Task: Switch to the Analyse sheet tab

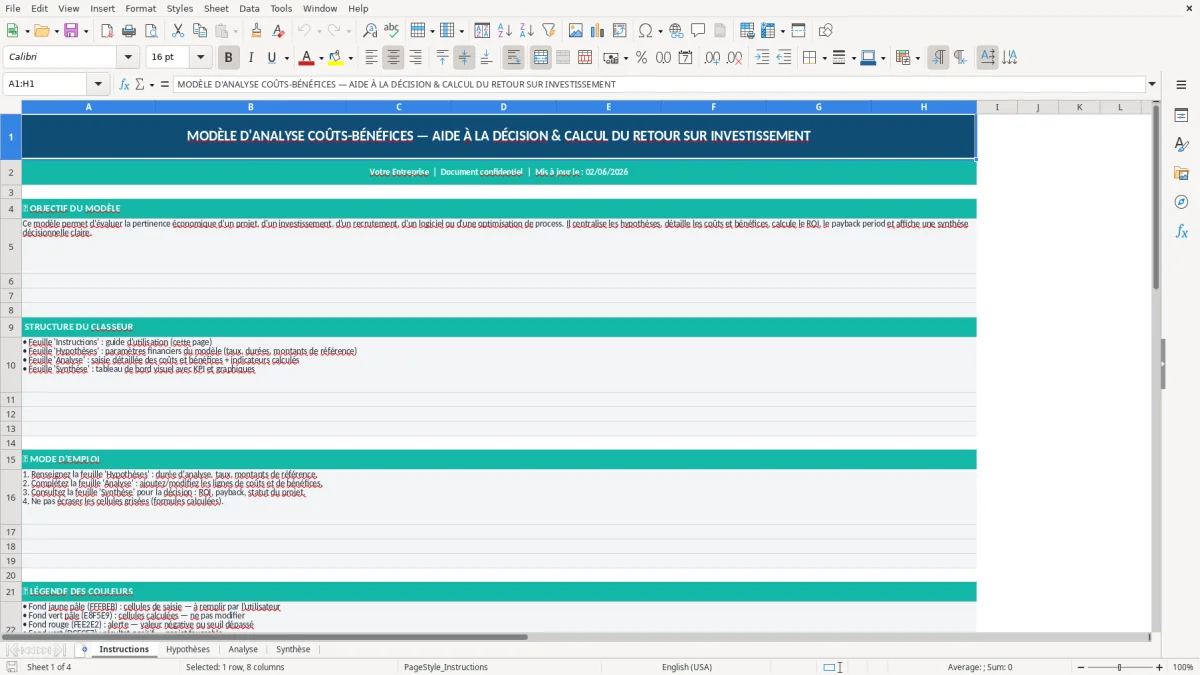Action: pos(243,649)
